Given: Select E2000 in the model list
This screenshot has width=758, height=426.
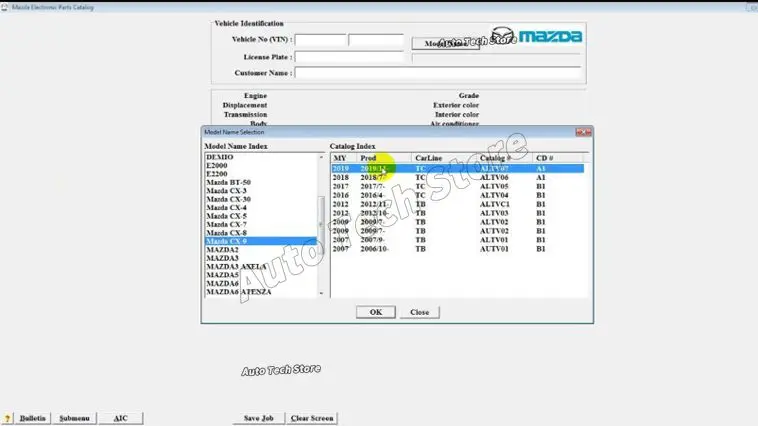Looking at the screenshot, I should (217, 165).
